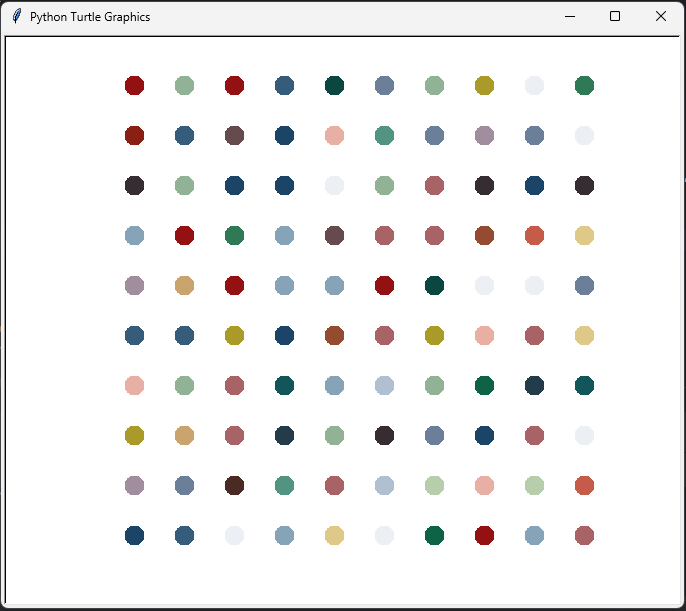The height and width of the screenshot is (611, 686).
Task: Minimize the Python Turtle Graphics window
Action: pyautogui.click(x=570, y=16)
